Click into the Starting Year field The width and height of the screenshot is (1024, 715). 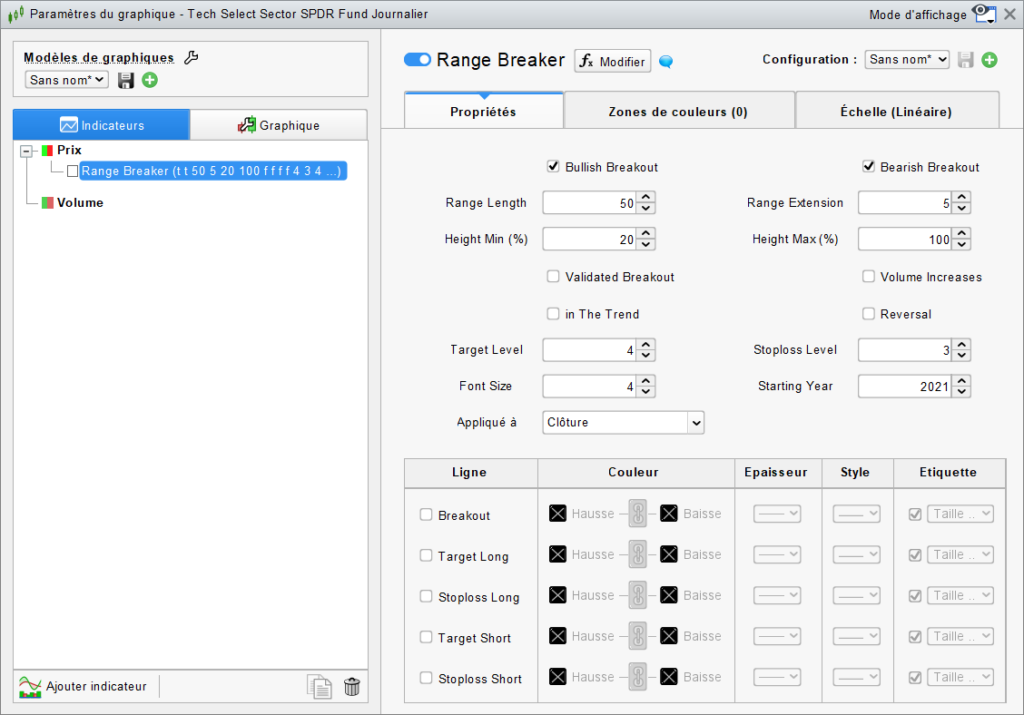905,386
